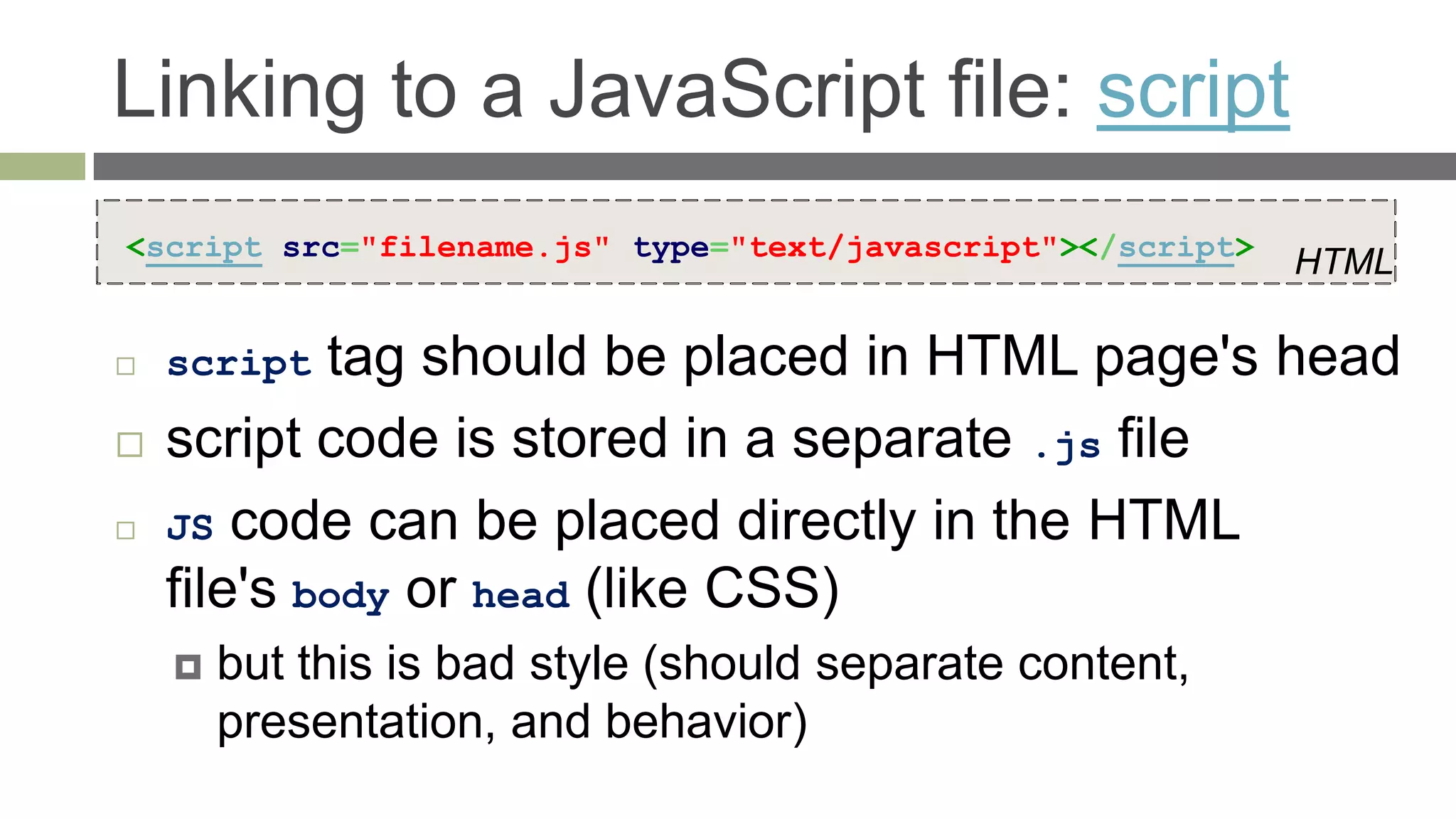This screenshot has height=819, width=1456.
Task: Click the monospace 'JS' starting third bullet
Action: (x=190, y=528)
